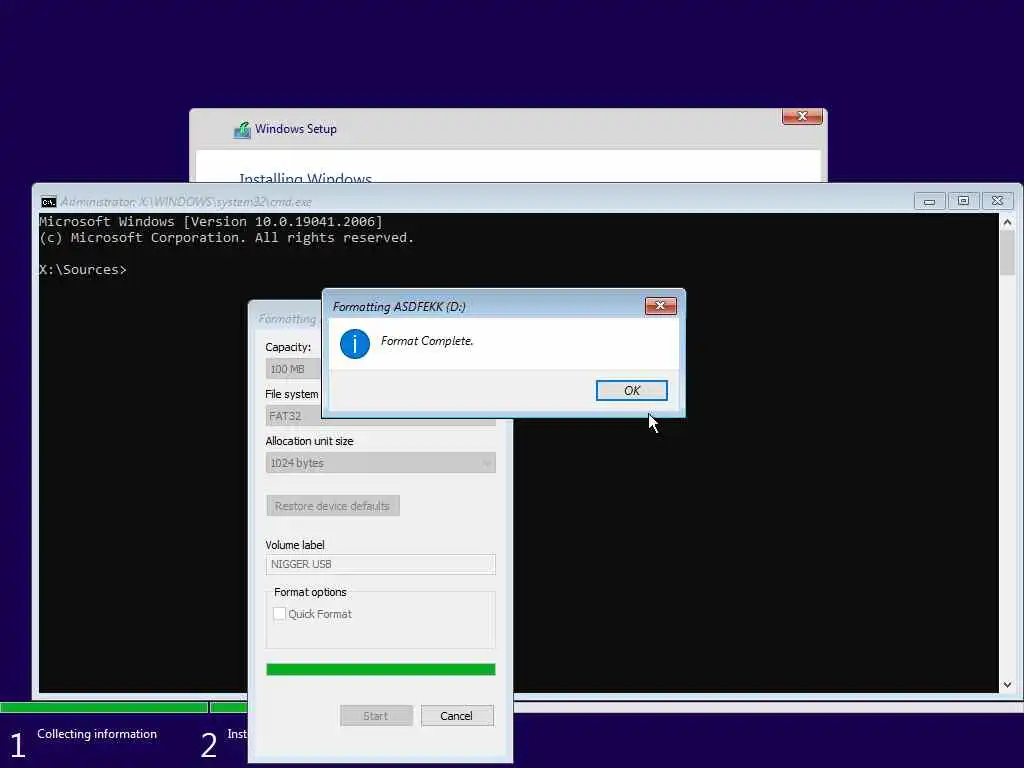Image resolution: width=1024 pixels, height=768 pixels.
Task: Select the "Format Complete." message text
Action: [x=426, y=341]
